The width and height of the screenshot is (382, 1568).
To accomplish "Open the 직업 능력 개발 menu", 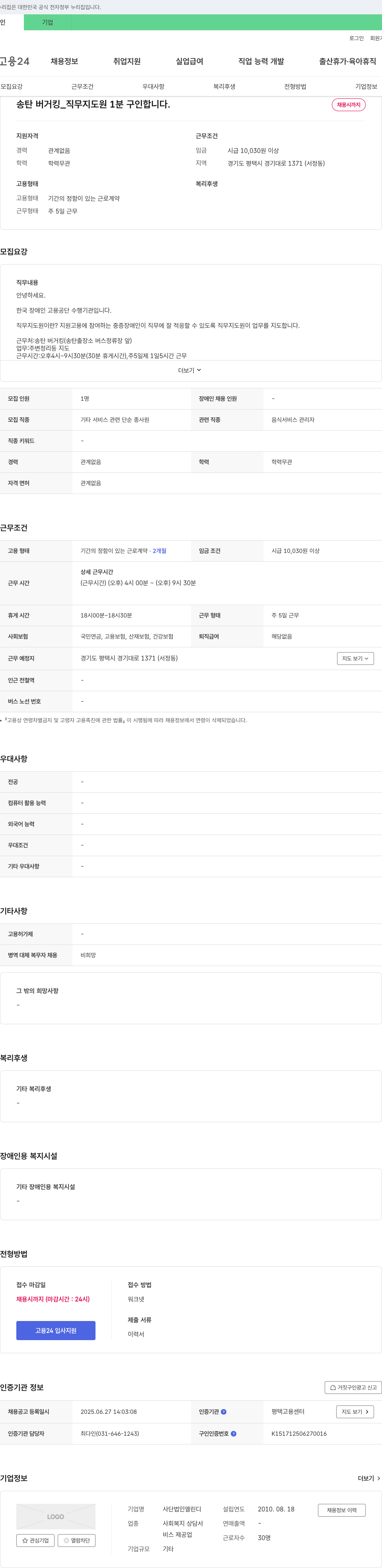I will (261, 61).
